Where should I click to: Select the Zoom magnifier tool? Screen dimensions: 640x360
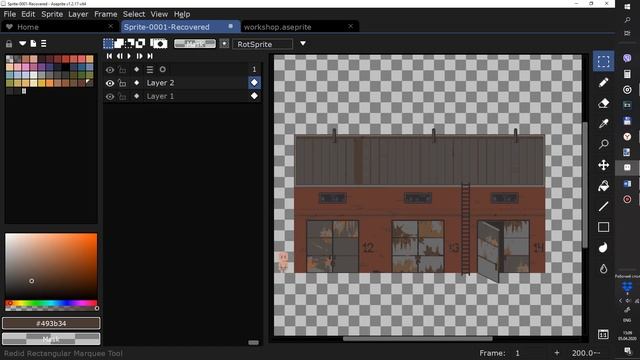603,144
